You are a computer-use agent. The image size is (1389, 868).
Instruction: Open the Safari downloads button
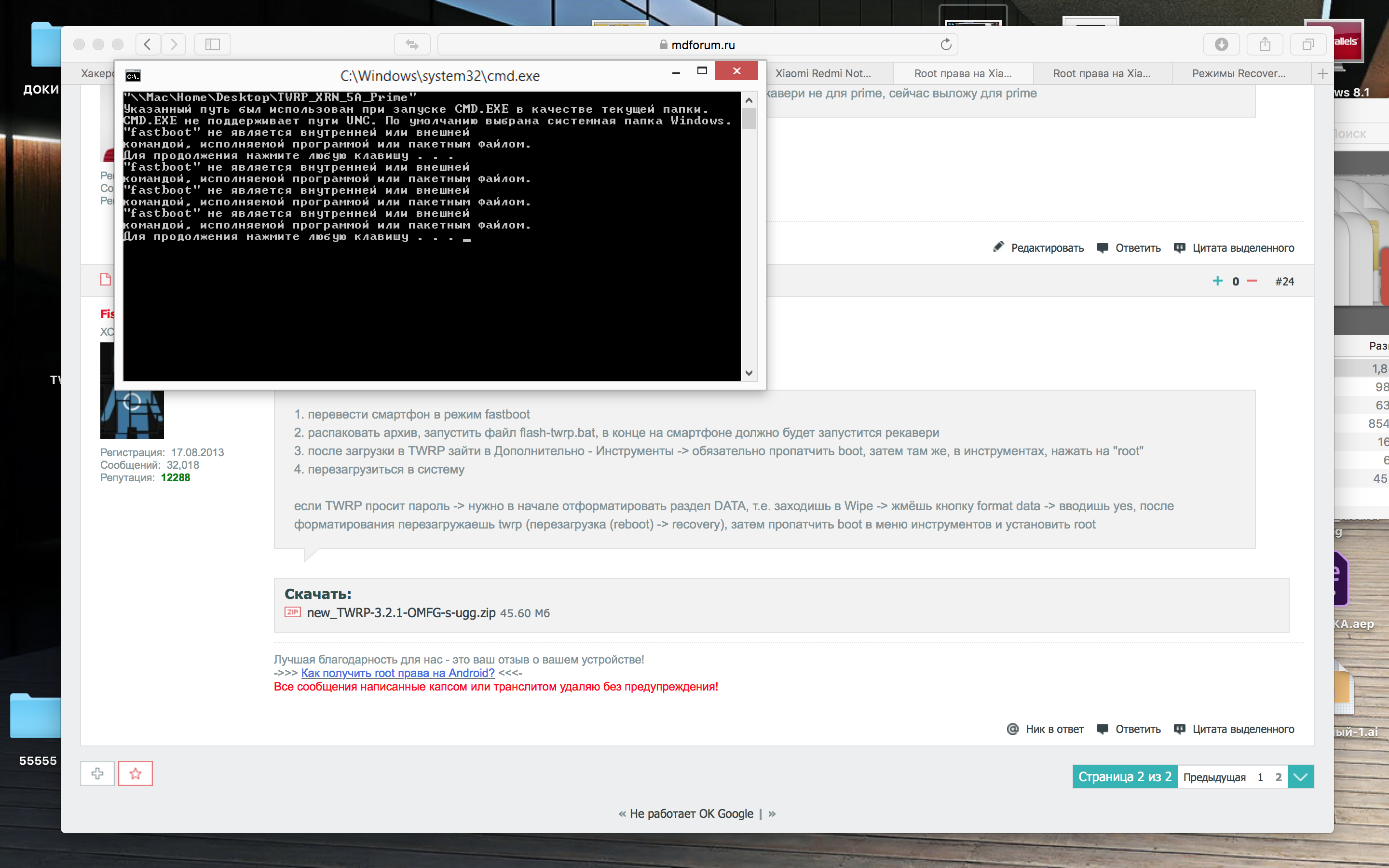tap(1221, 44)
